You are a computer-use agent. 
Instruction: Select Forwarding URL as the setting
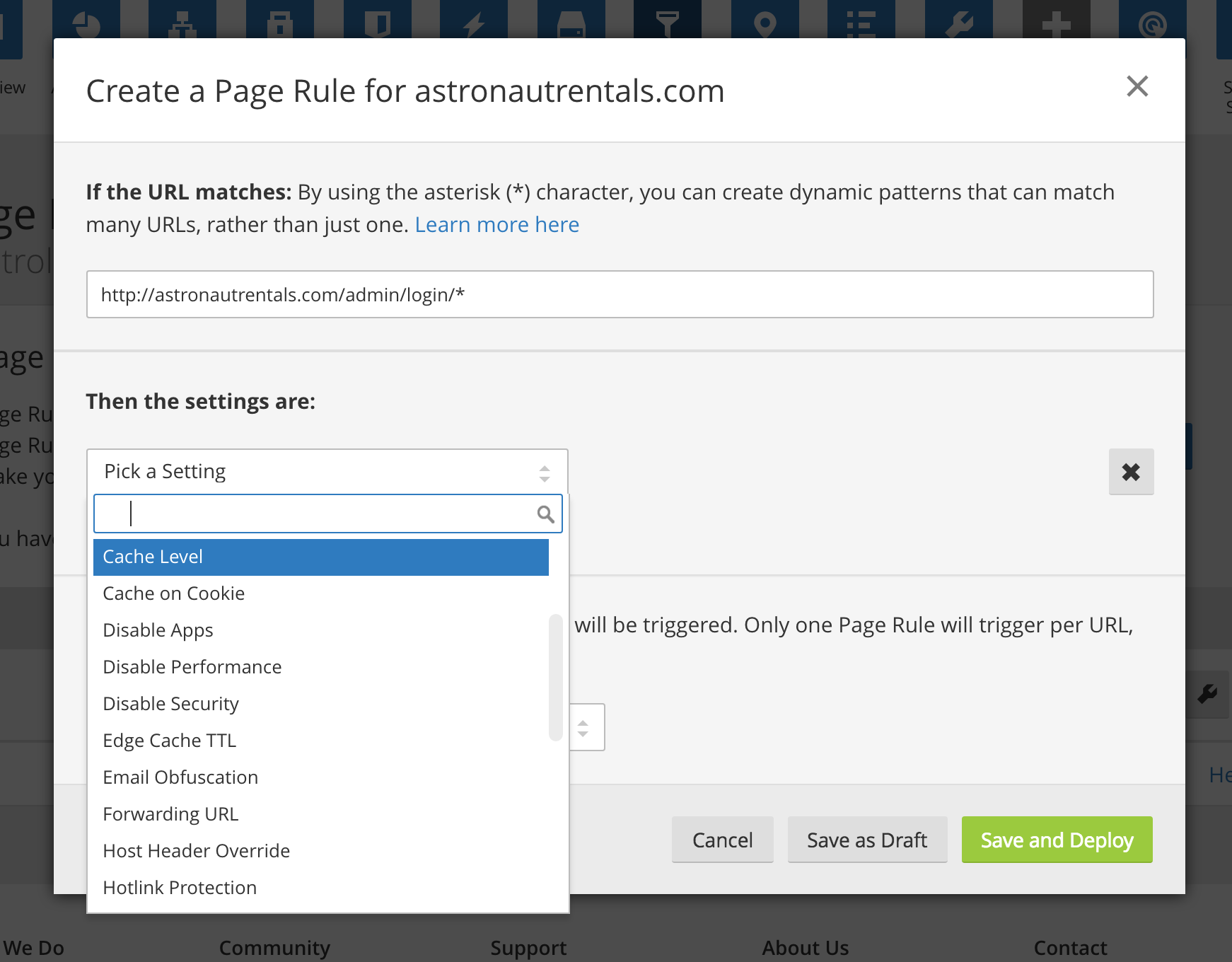(170, 813)
